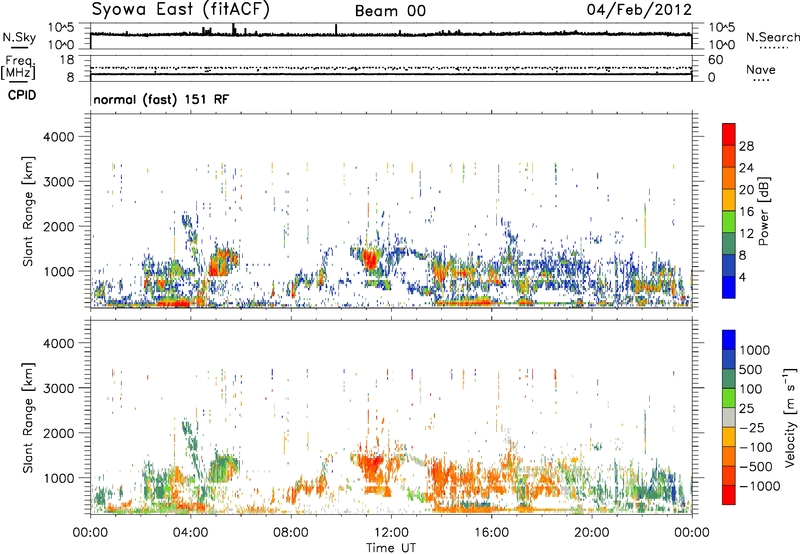Screen dimensions: 800x554
Task: Select the 'Power [dB]' colorbar title
Action: pos(764,211)
